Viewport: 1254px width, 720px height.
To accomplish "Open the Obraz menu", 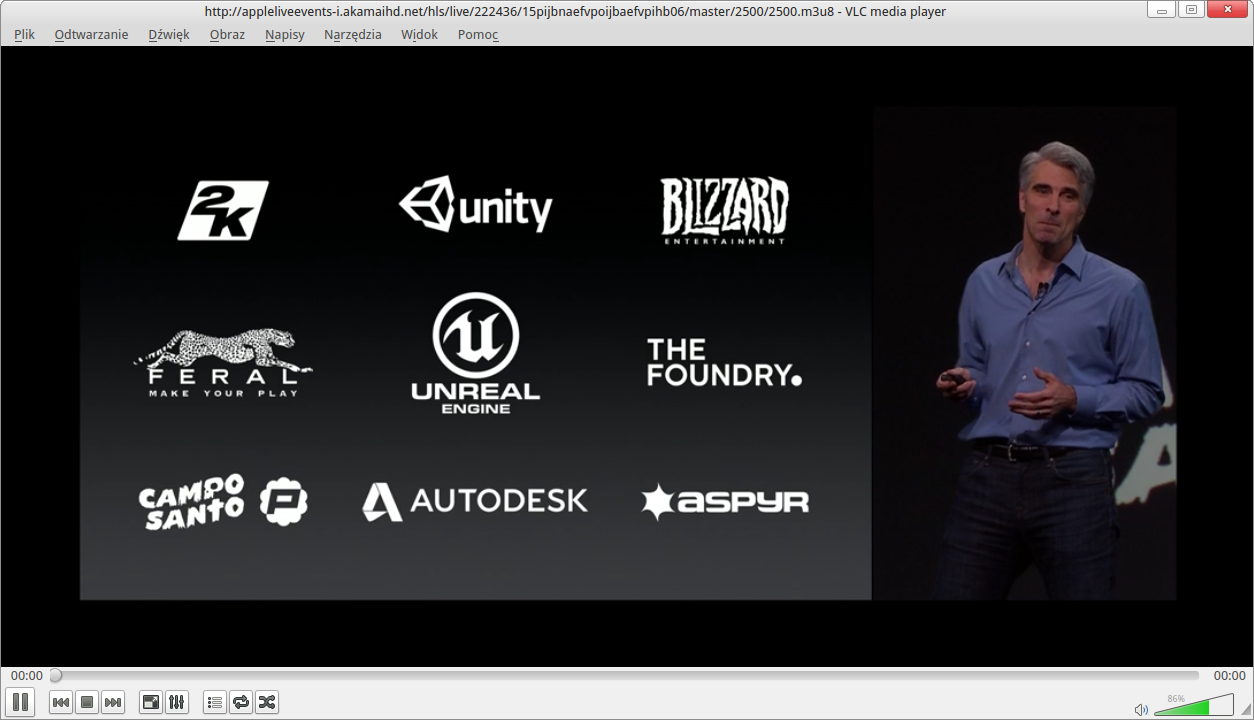I will coord(227,34).
